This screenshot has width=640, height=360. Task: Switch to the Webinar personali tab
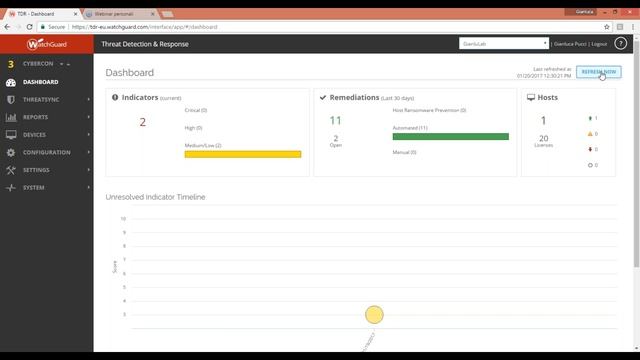point(118,14)
